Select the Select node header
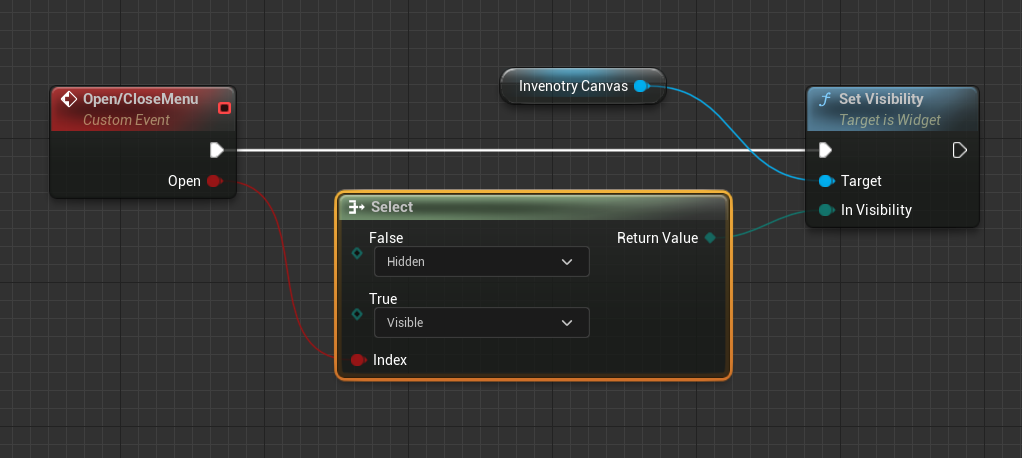The width and height of the screenshot is (1022, 458). pos(533,207)
